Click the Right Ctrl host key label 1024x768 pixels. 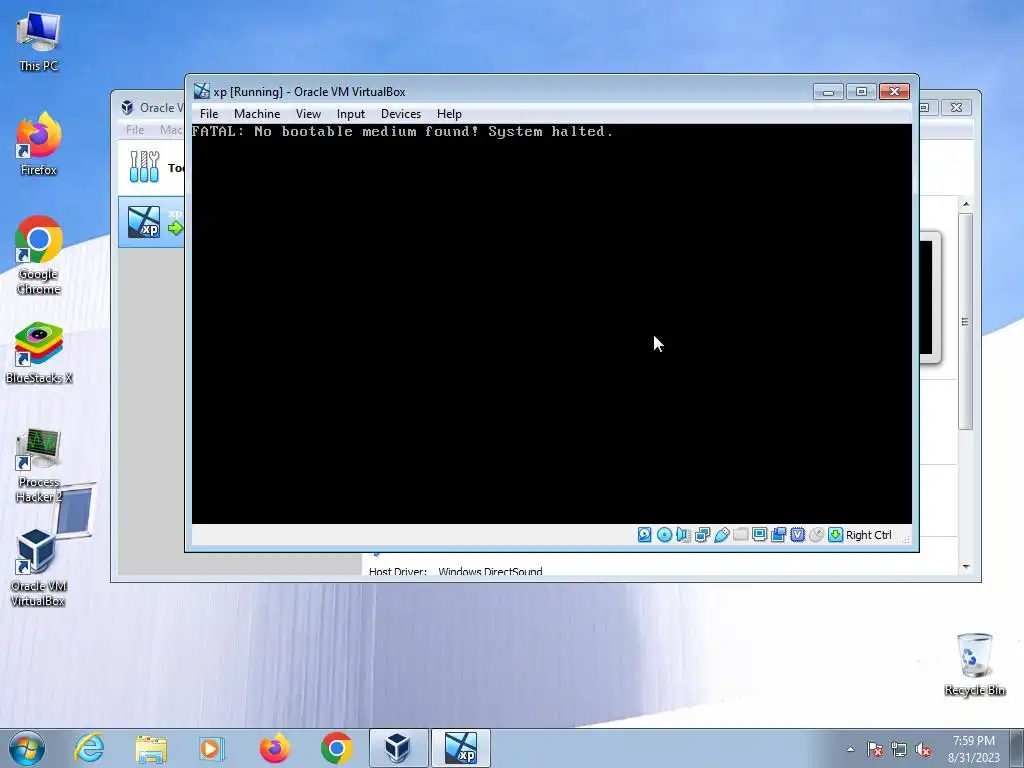(869, 535)
